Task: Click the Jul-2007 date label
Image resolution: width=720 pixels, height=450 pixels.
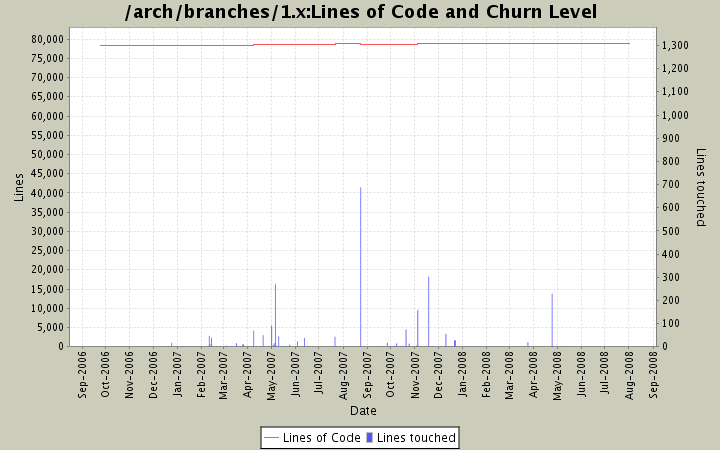Action: (319, 373)
